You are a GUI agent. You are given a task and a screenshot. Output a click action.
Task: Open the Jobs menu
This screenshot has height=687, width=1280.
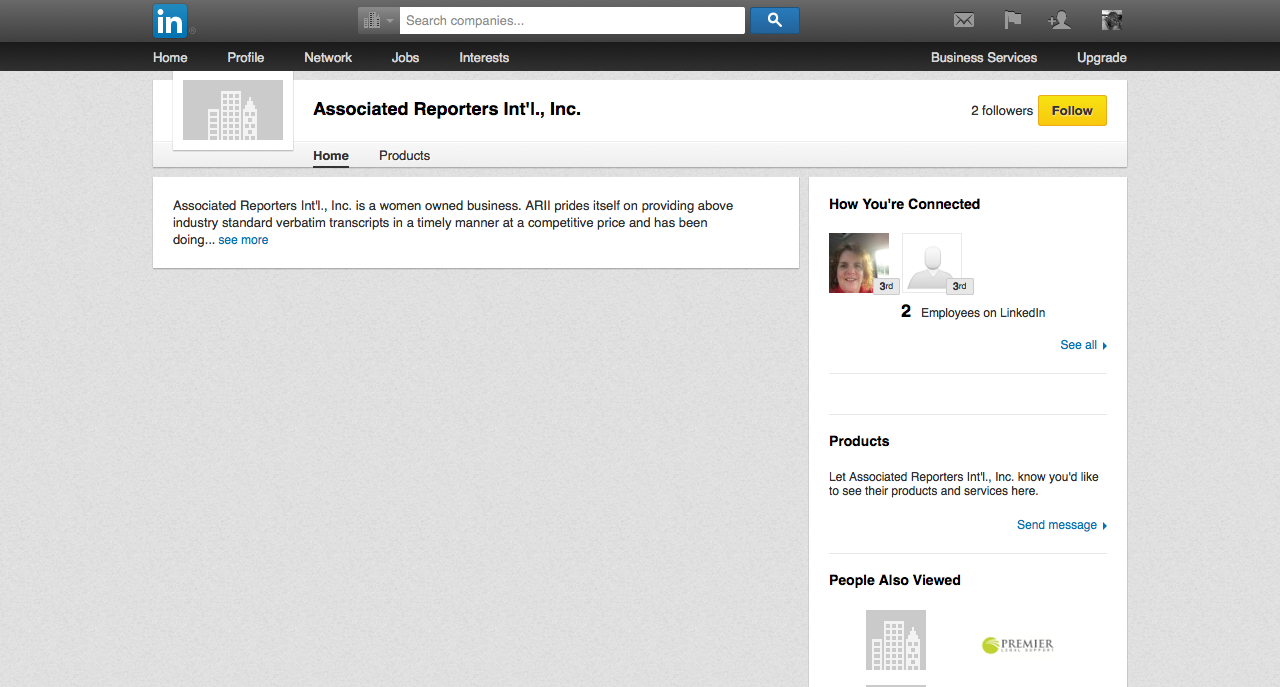(x=405, y=57)
